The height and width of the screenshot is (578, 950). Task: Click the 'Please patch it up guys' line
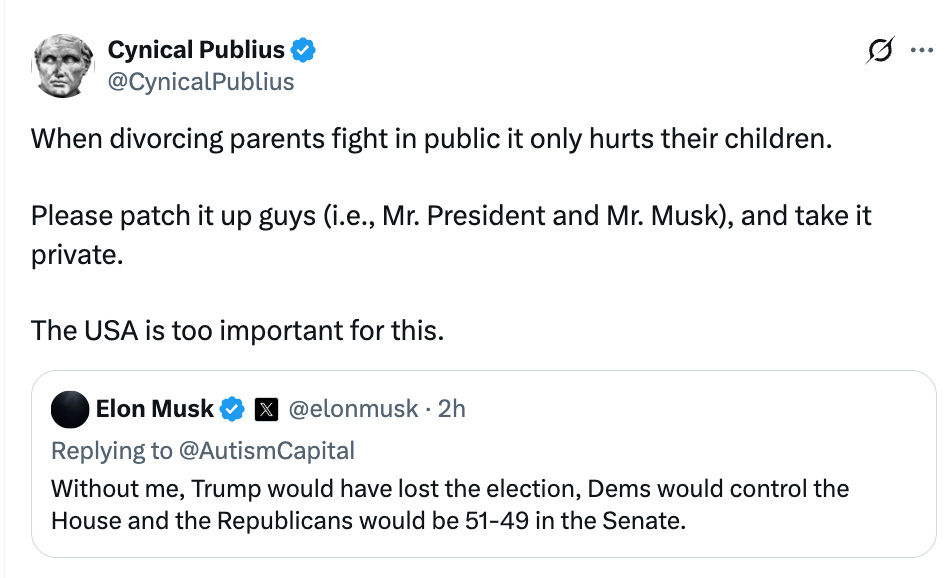click(451, 216)
